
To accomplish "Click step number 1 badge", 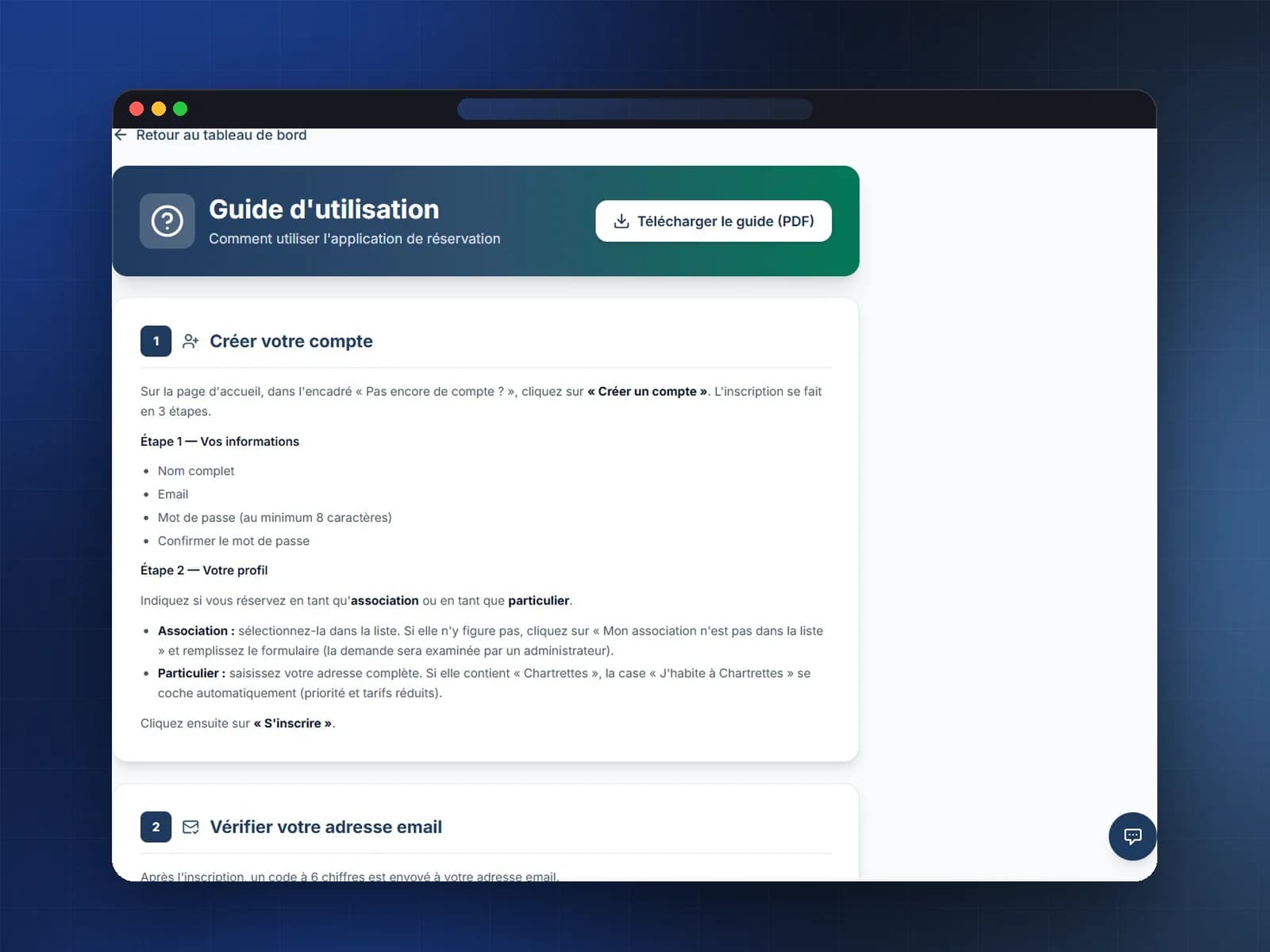I will [156, 341].
